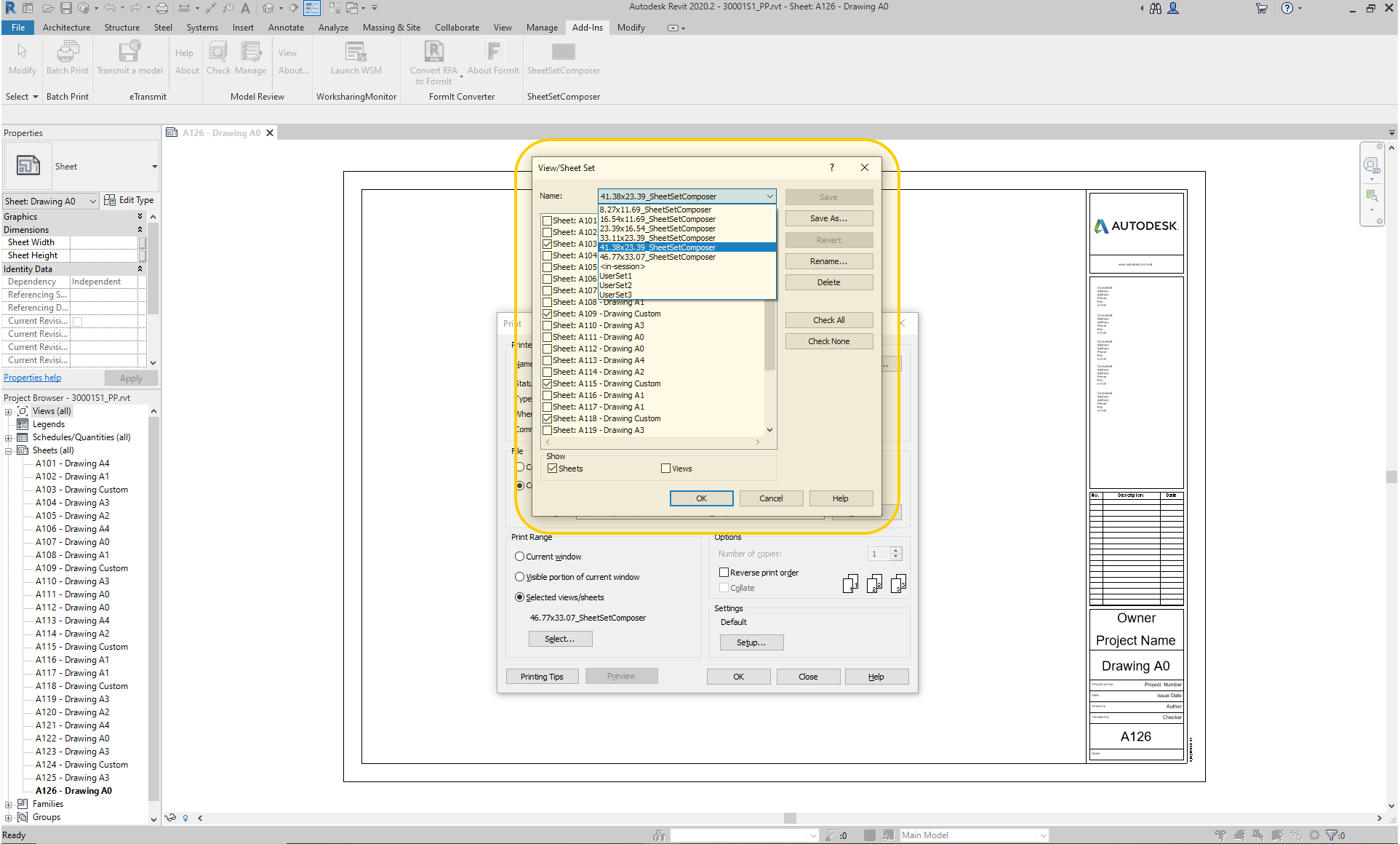This screenshot has width=1400, height=844.
Task: Select 46.77x33.07_SheetSetComposer from the list
Action: [657, 257]
